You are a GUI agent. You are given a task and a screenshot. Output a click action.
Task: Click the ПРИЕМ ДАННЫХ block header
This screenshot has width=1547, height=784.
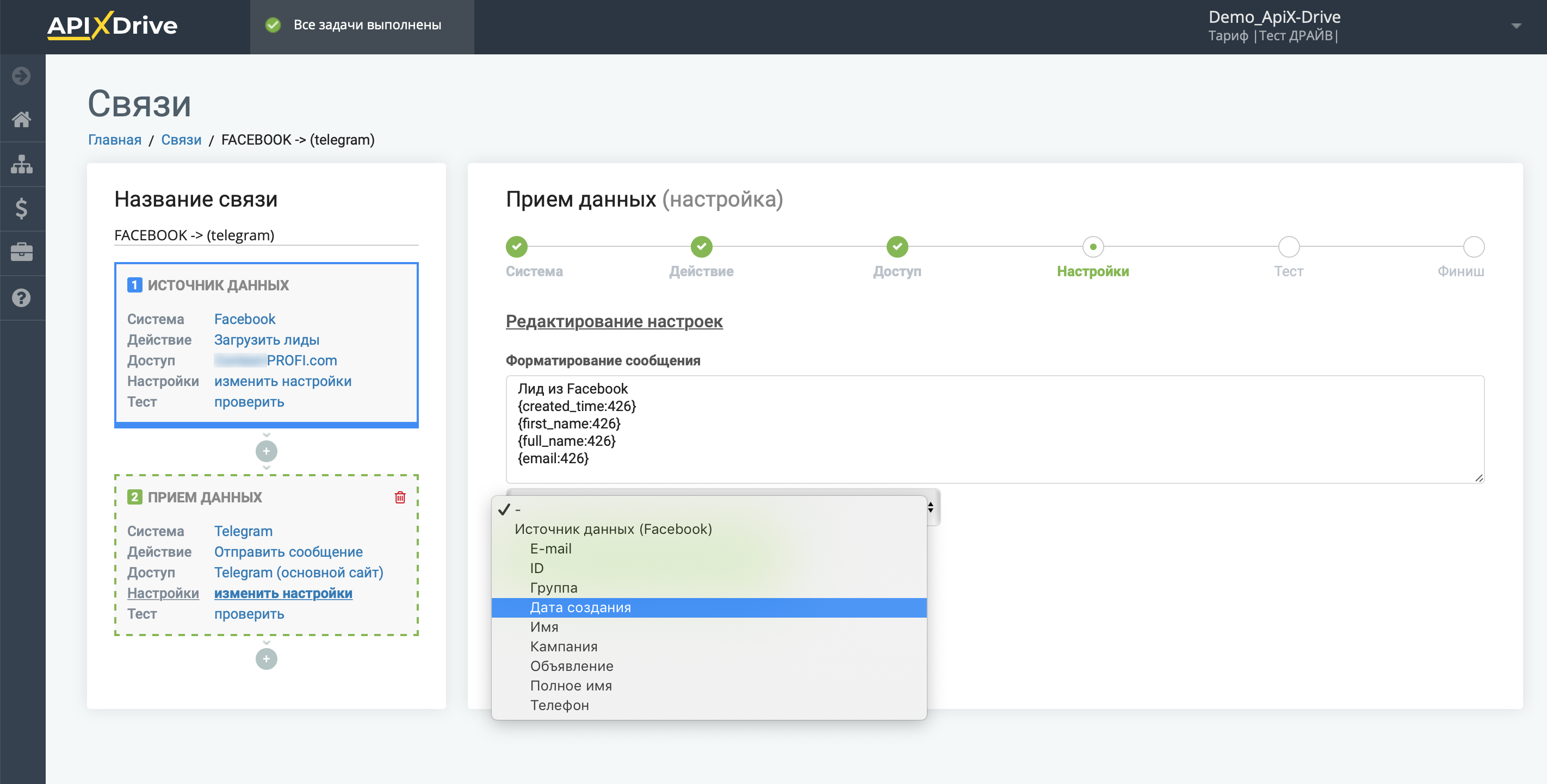click(205, 497)
